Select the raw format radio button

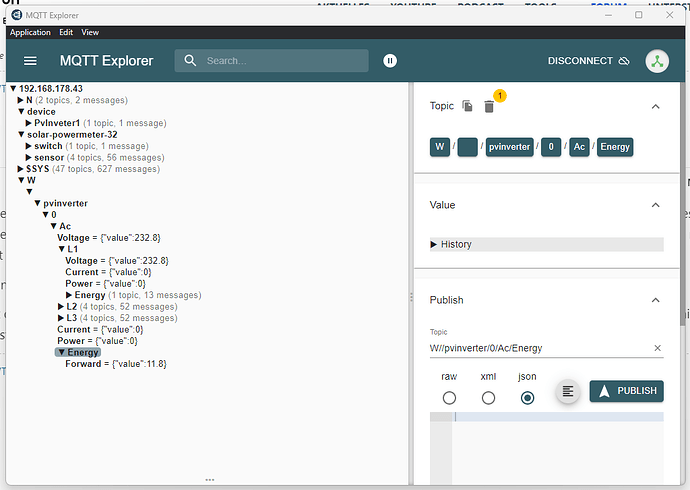click(449, 398)
